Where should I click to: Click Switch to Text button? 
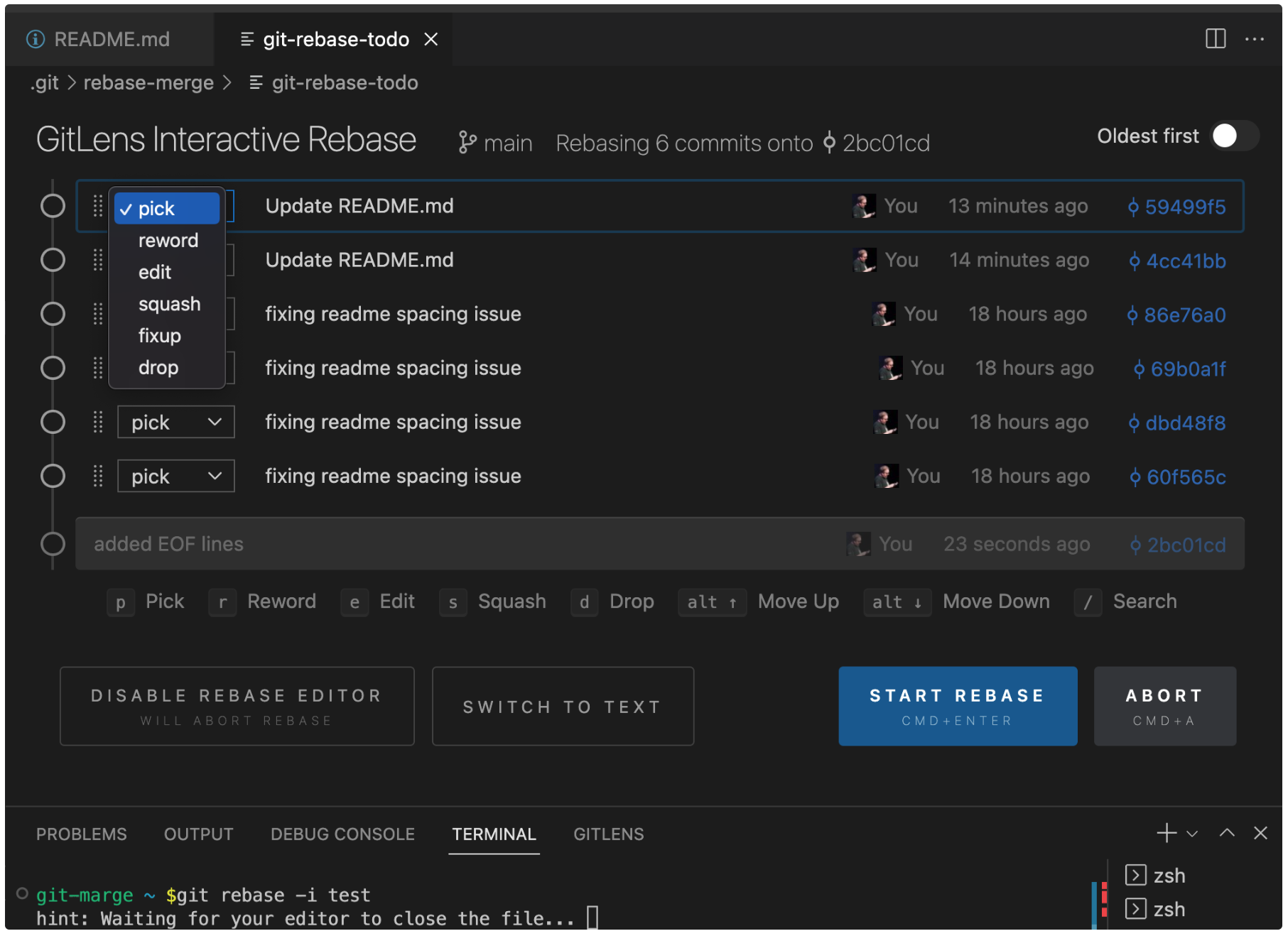click(563, 706)
